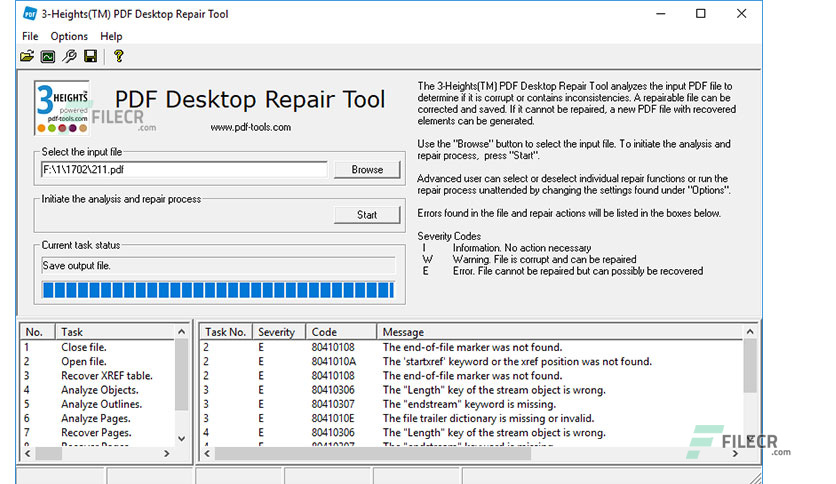Click the Repair wrench toolbar icon
Screen dimensions: 836x484
(x=69, y=57)
